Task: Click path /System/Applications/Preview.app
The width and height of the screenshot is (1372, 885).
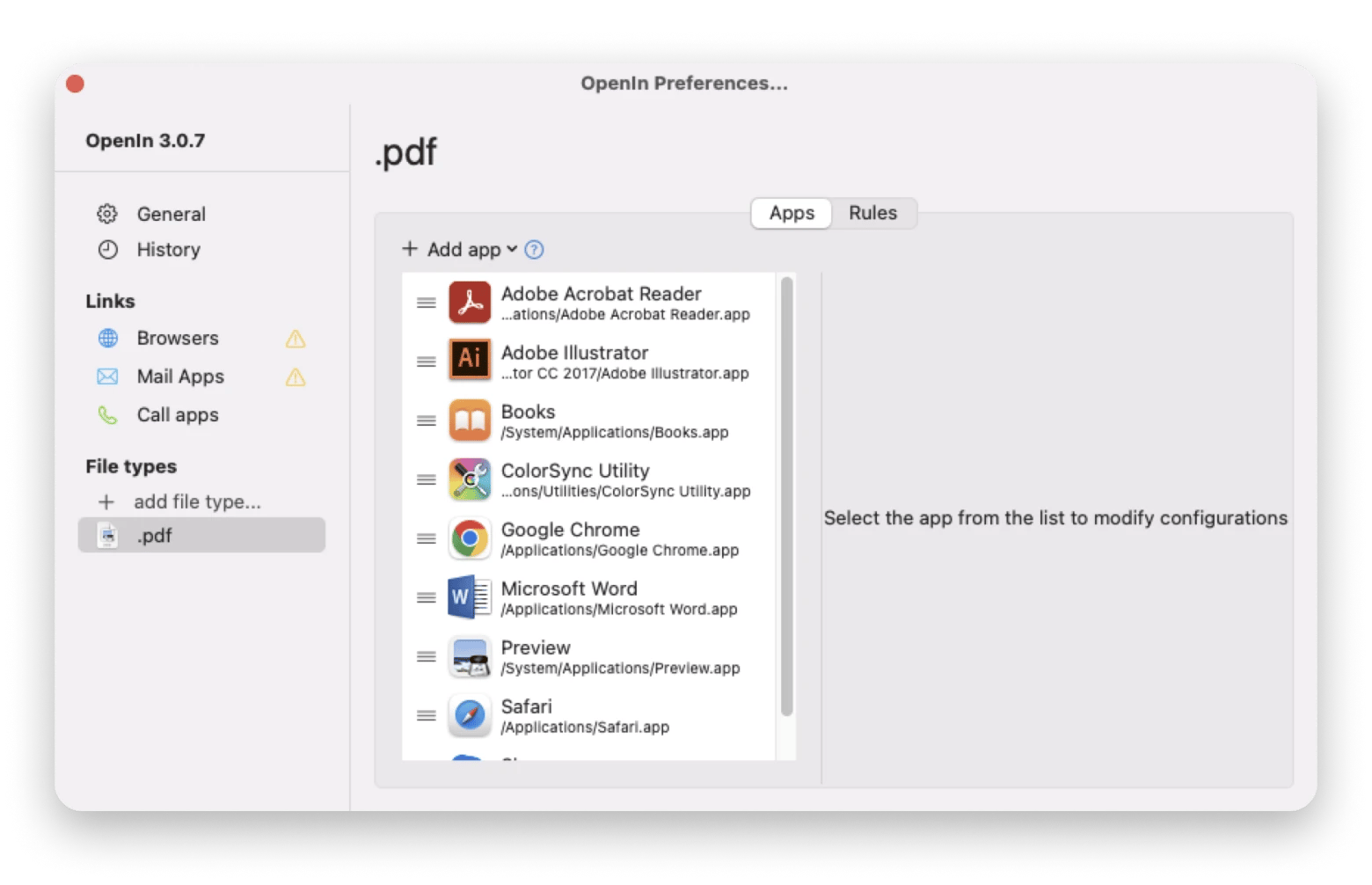Action: point(620,669)
